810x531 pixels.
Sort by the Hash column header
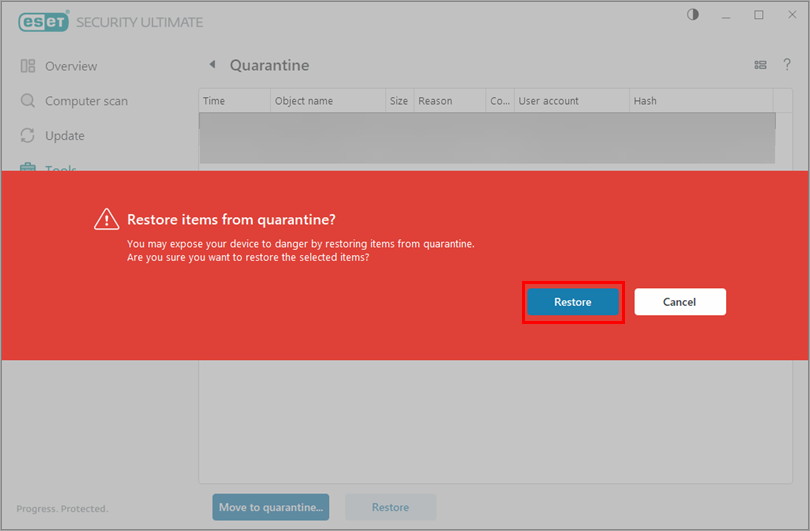(700, 101)
